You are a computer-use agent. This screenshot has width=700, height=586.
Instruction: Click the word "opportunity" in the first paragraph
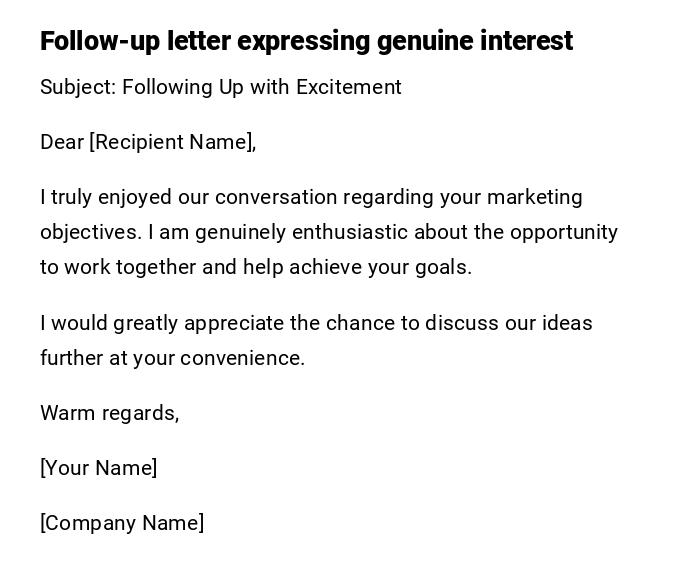tap(563, 232)
